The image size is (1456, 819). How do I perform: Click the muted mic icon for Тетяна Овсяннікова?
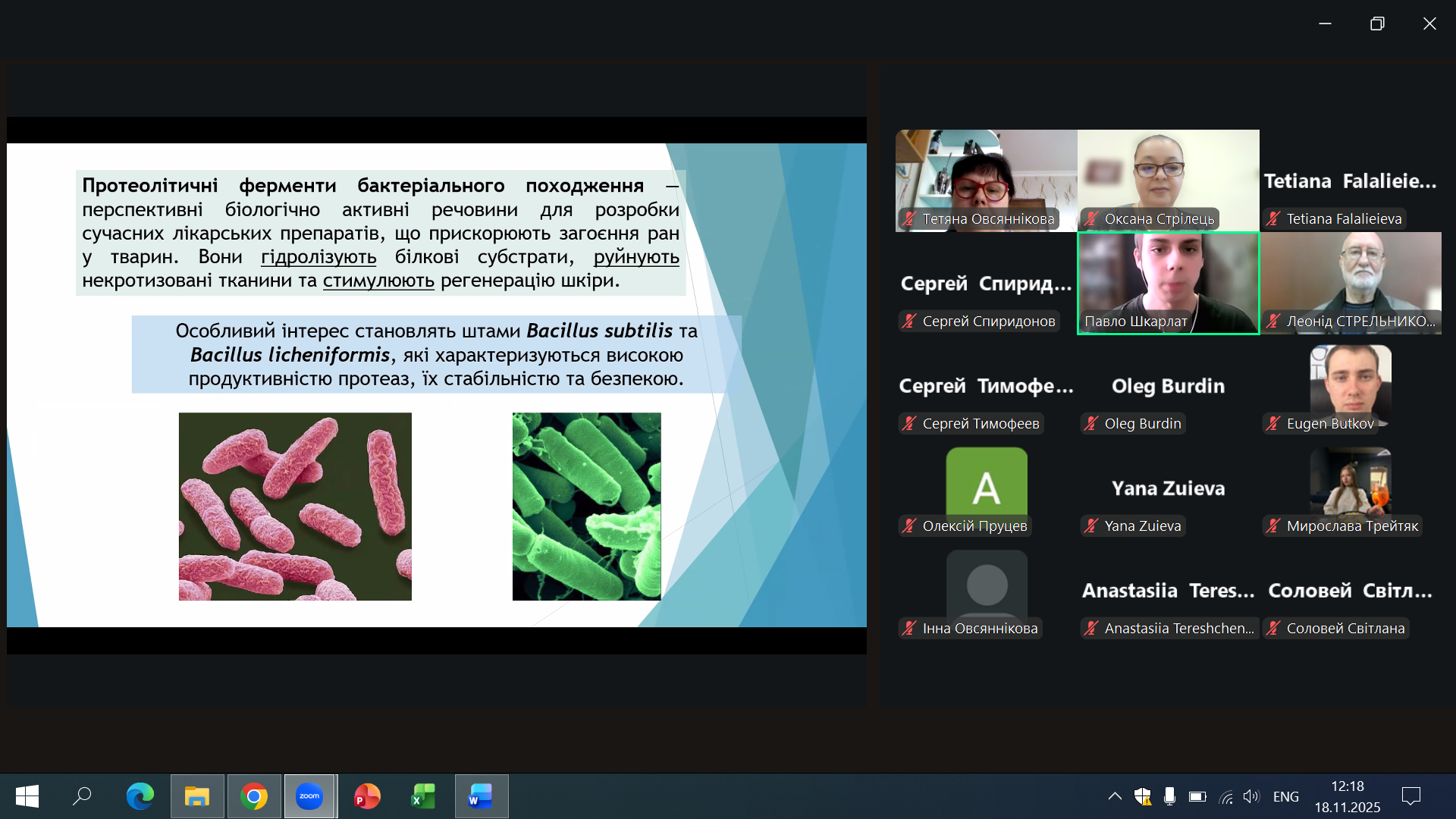[x=909, y=219]
